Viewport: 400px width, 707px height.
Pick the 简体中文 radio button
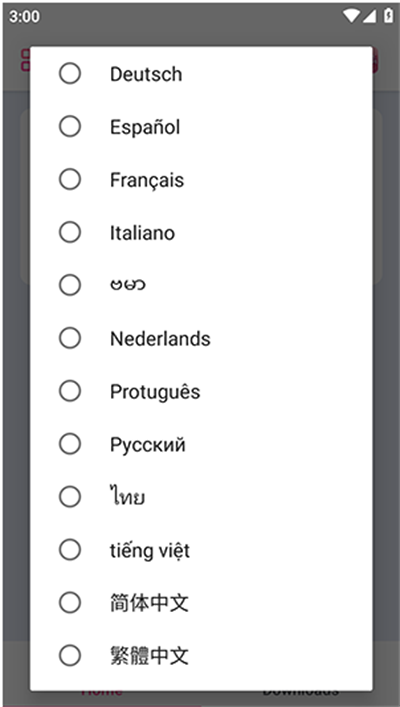click(x=70, y=603)
